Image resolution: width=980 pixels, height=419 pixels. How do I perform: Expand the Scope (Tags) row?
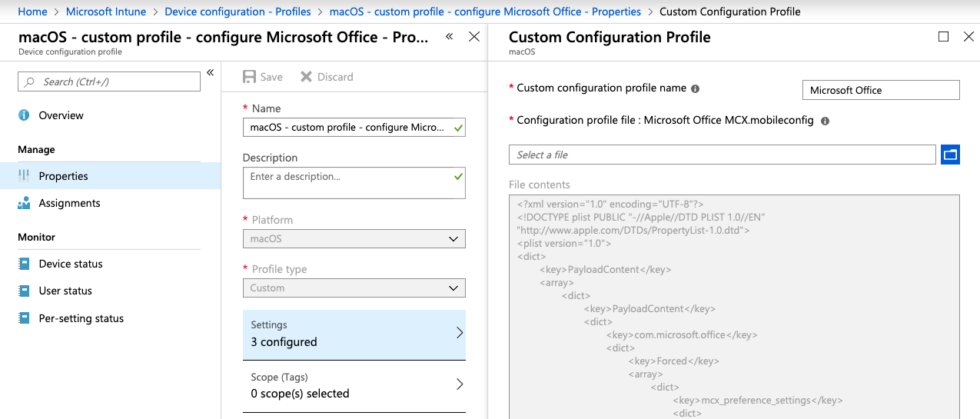coord(354,386)
